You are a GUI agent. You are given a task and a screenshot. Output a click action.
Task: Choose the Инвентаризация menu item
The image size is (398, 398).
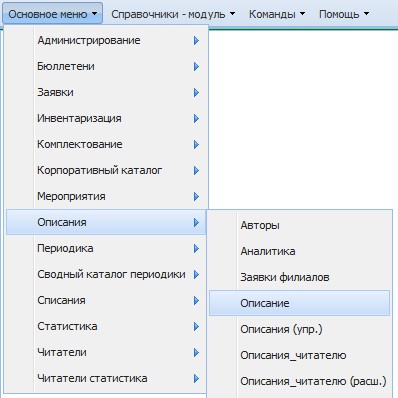click(106, 118)
